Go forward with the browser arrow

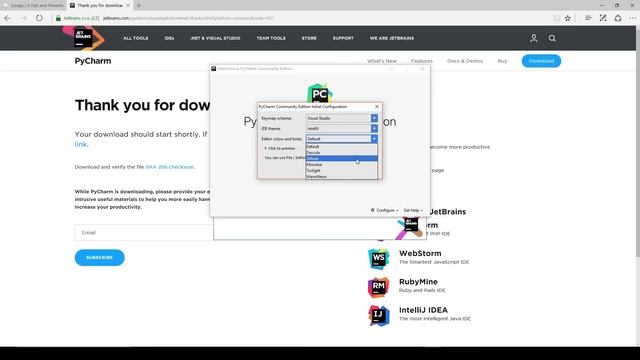tap(23, 18)
